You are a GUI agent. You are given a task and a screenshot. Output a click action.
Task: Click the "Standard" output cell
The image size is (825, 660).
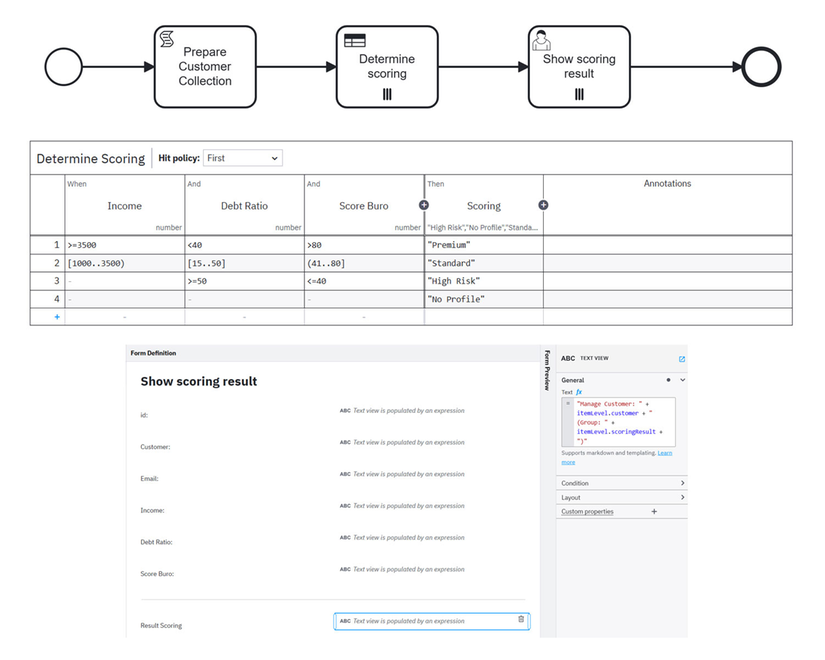[x=484, y=263]
